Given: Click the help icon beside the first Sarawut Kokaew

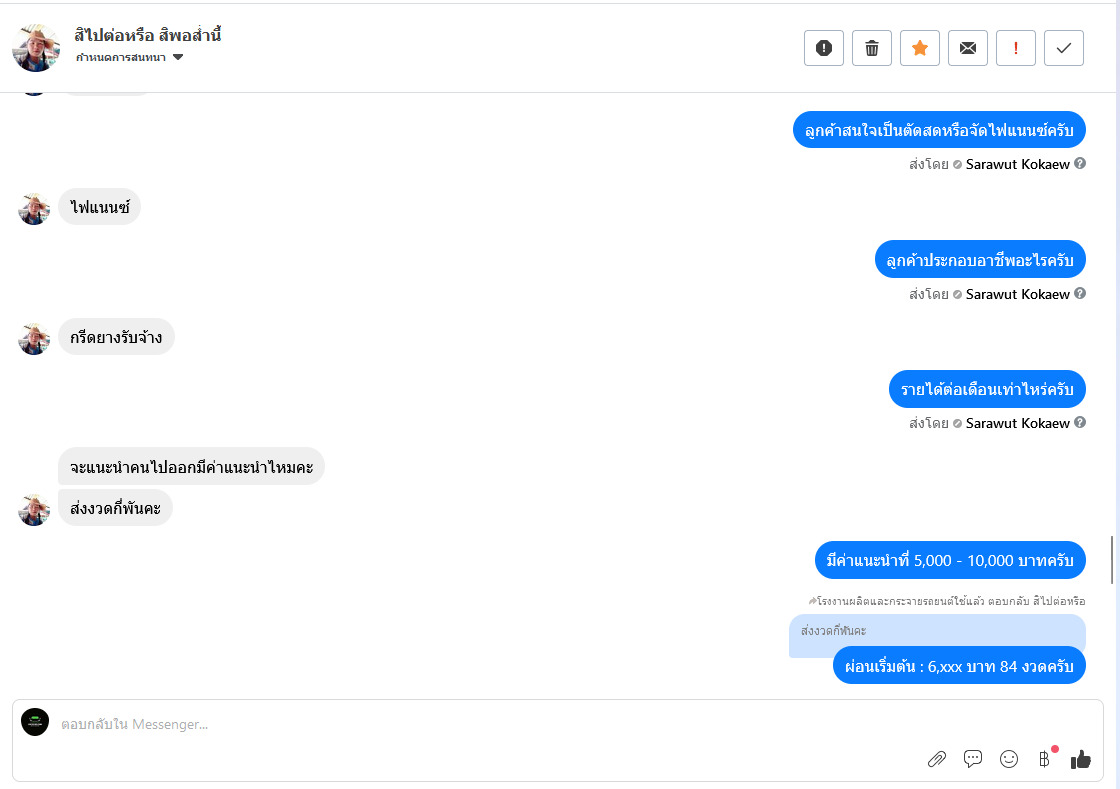Looking at the screenshot, I should (1080, 163).
